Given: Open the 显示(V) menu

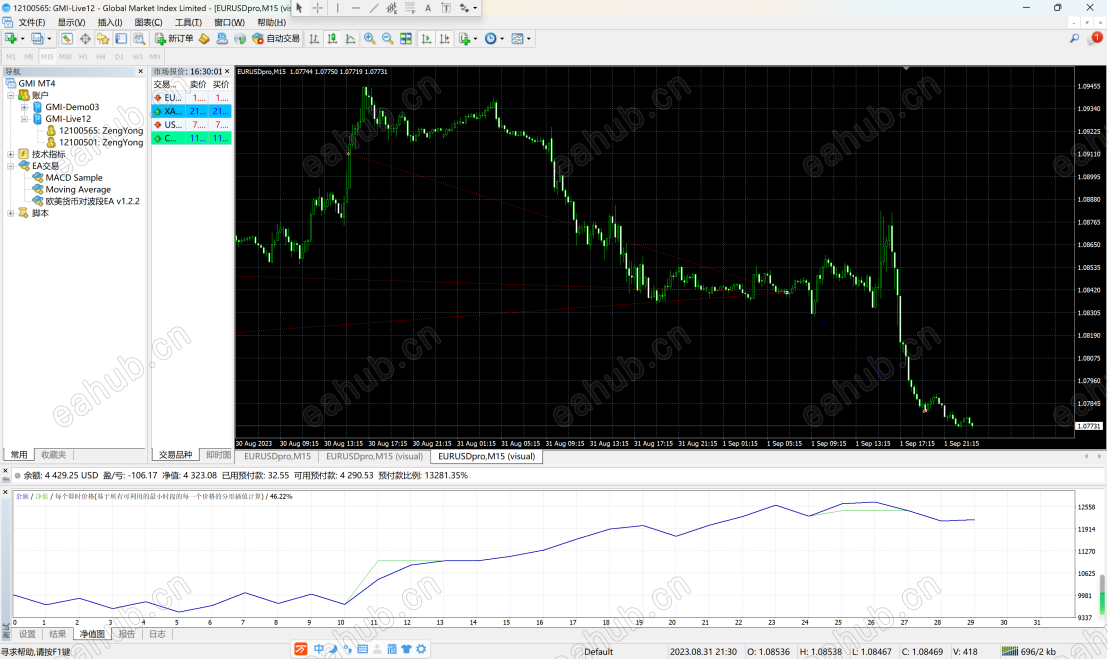Looking at the screenshot, I should pyautogui.click(x=71, y=23).
